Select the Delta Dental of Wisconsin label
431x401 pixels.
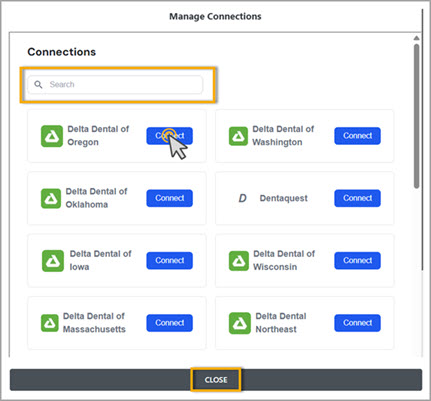(284, 260)
